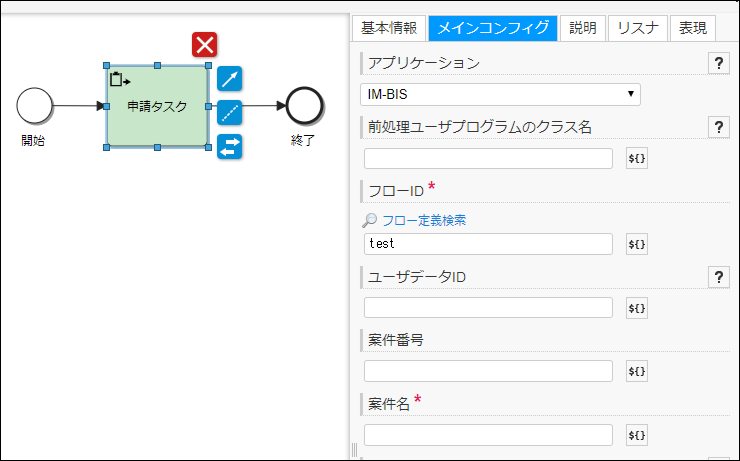Select the 申請タスク task node
The height and width of the screenshot is (461, 740).
[x=157, y=106]
